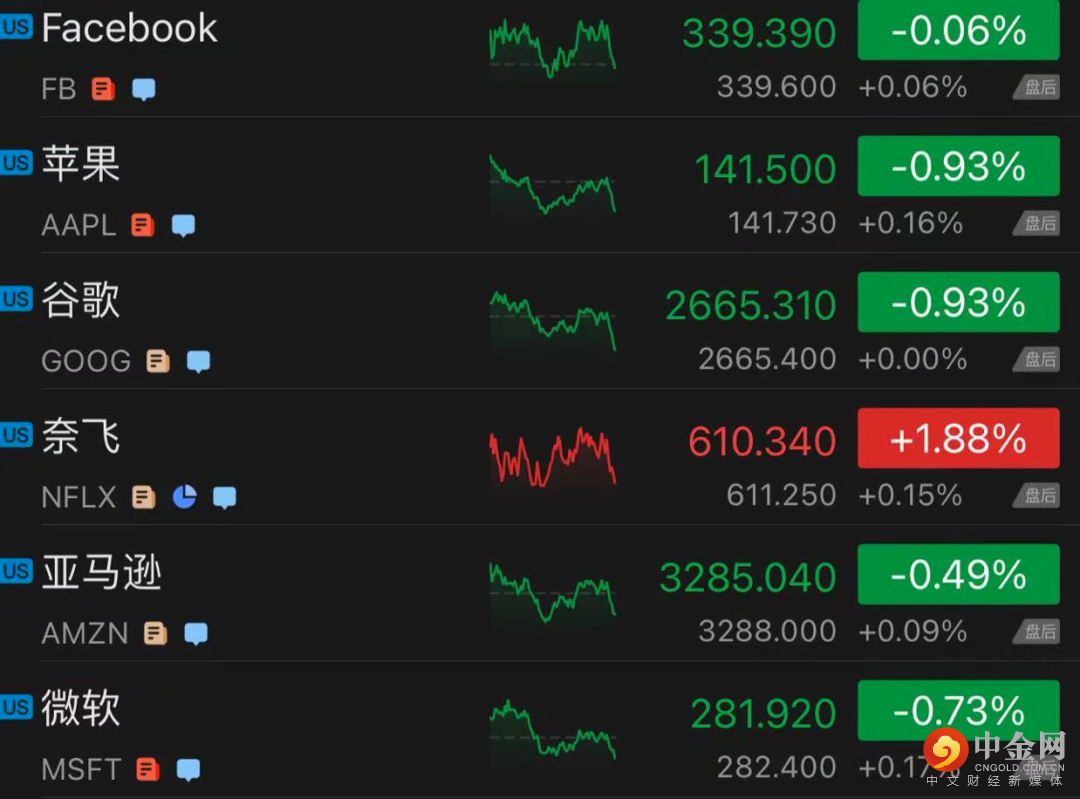
Task: Open the MSFT news document icon
Action: 148,769
